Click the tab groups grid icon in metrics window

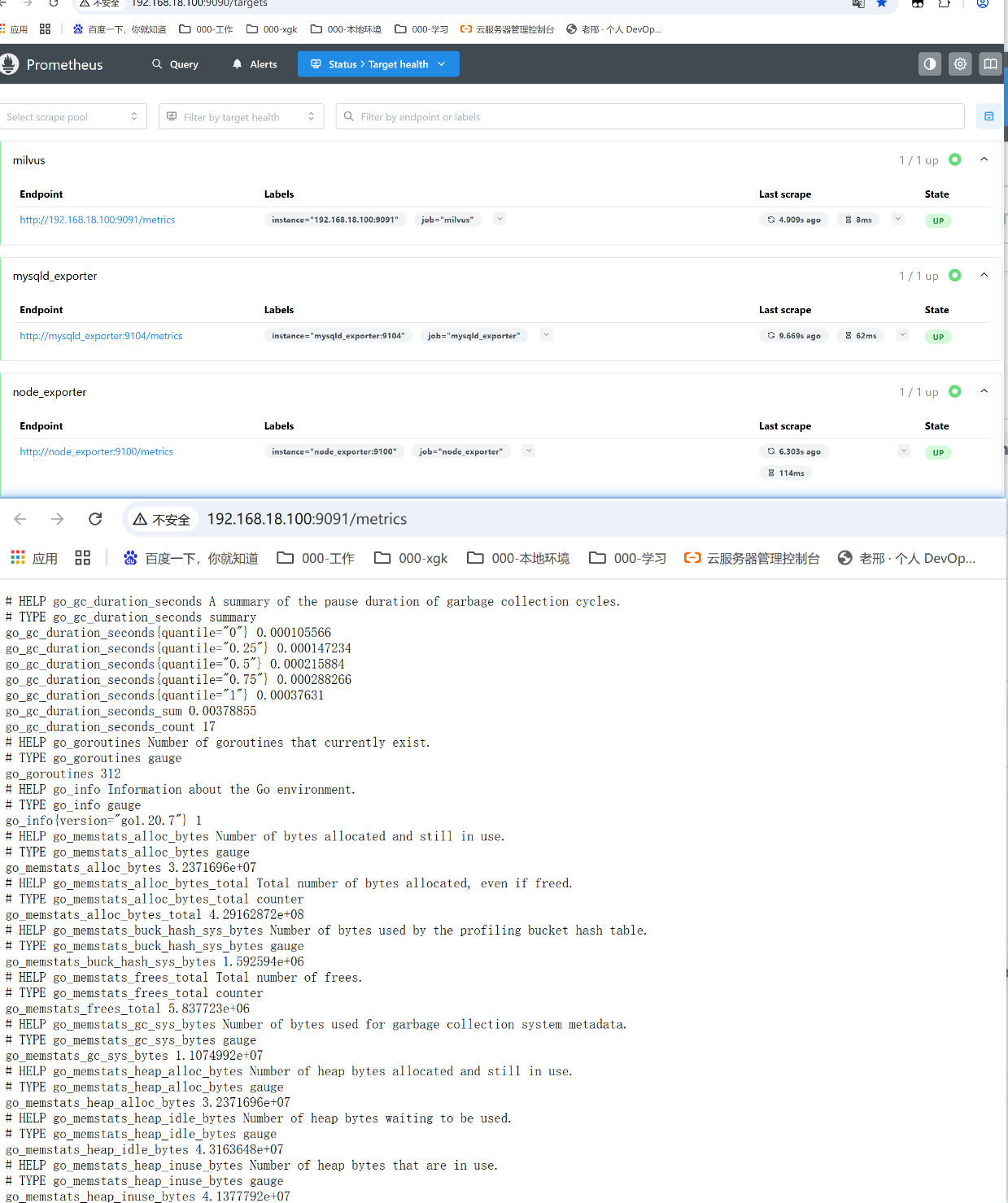[82, 558]
